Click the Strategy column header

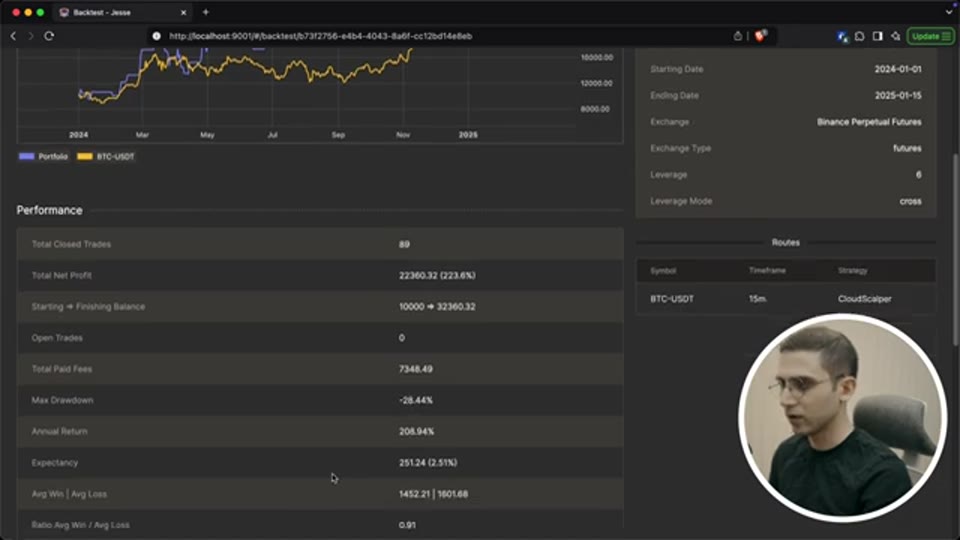852,271
